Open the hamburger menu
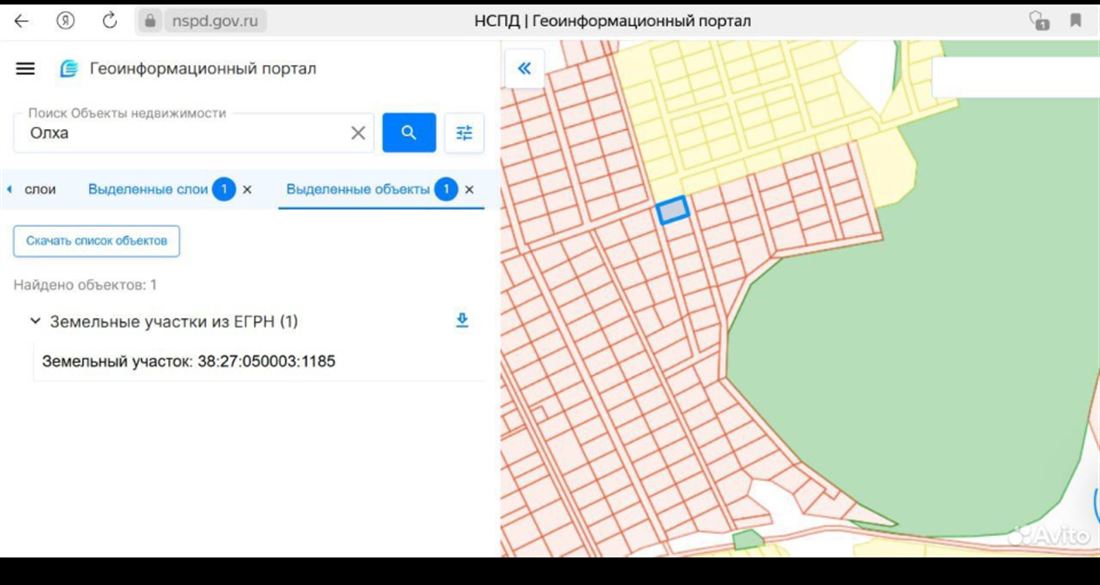Image resolution: width=1100 pixels, height=585 pixels. click(25, 69)
